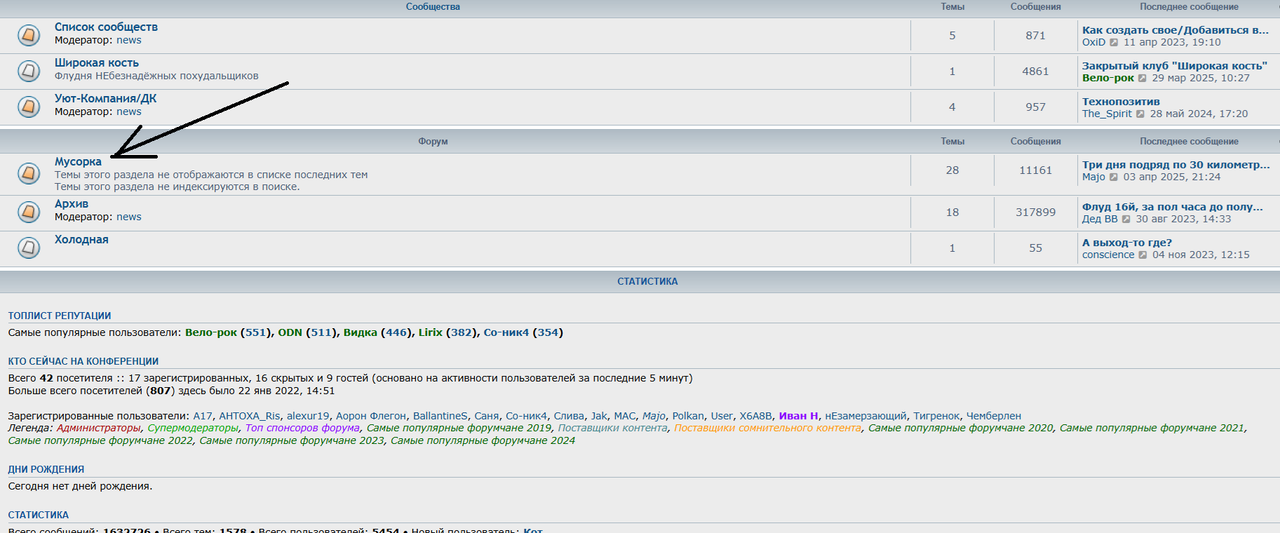Viewport: 1280px width, 533px height.
Task: Open topic Три дня подряд по 30 километр
Action: 1176,164
